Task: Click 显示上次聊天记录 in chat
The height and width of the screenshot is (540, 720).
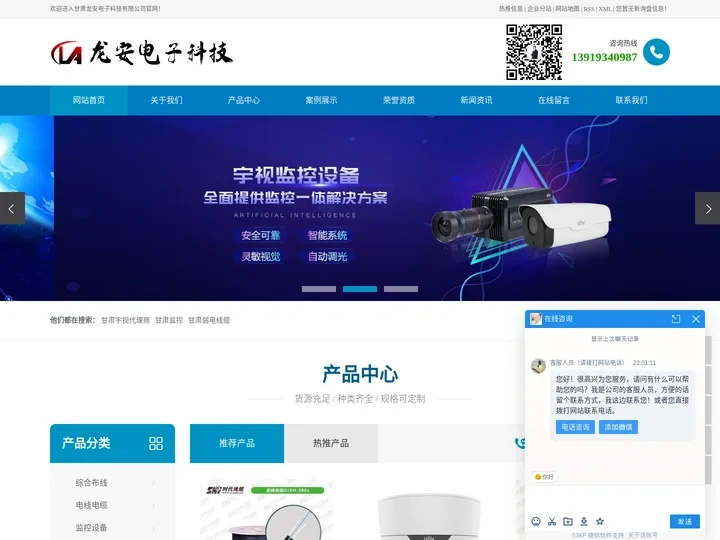Action: point(615,339)
